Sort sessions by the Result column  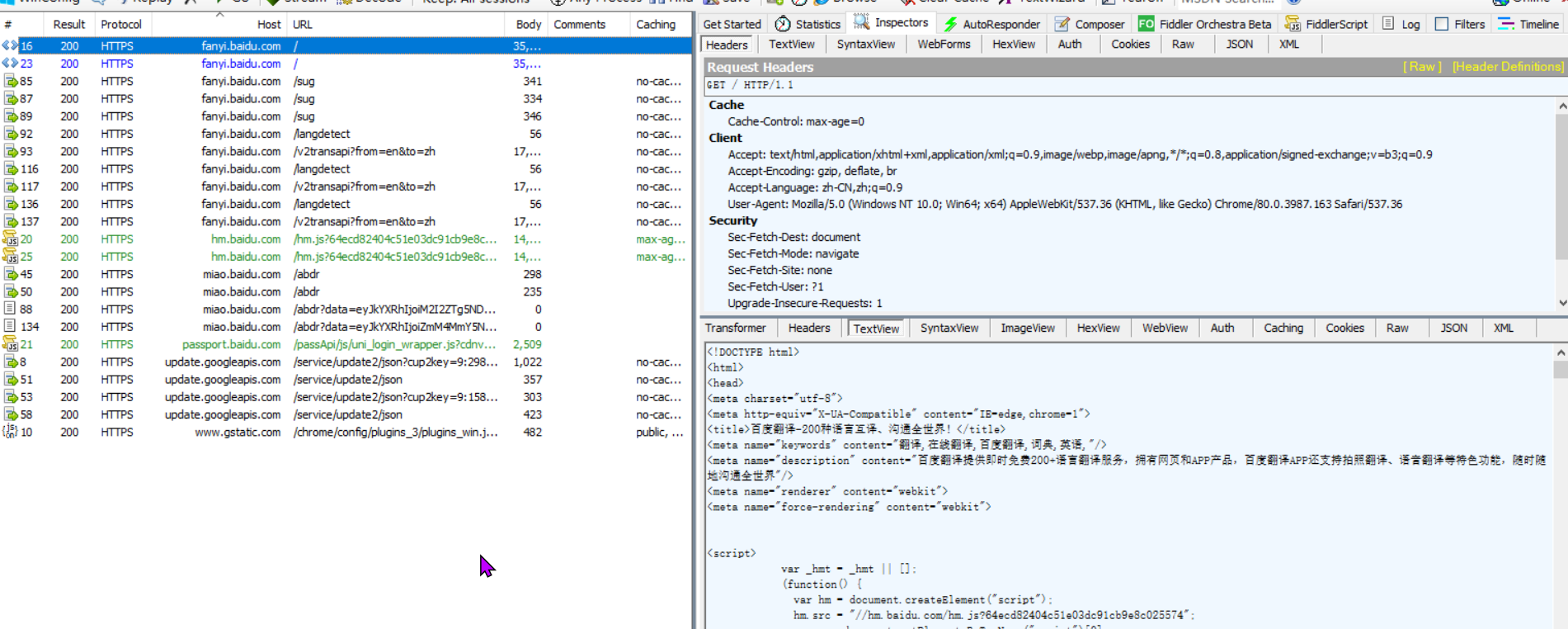point(69,25)
